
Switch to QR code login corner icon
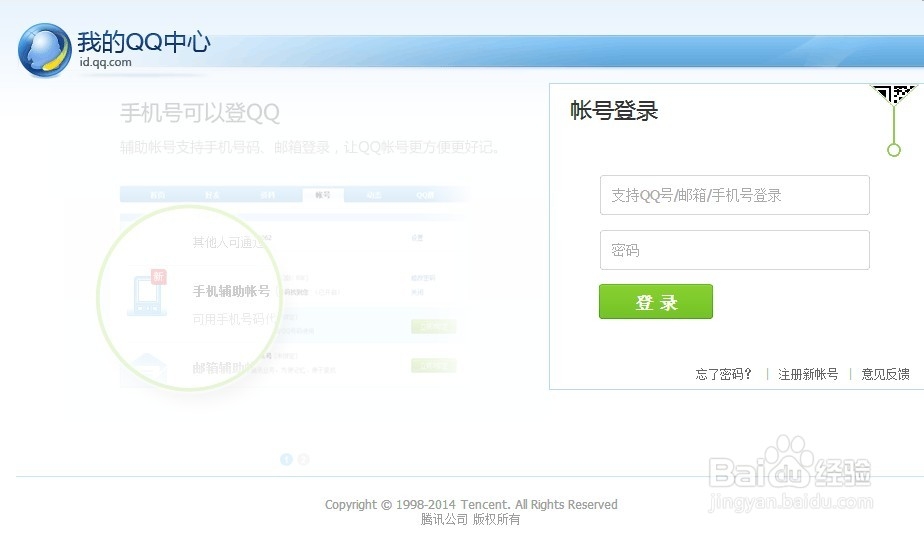pyautogui.click(x=894, y=94)
